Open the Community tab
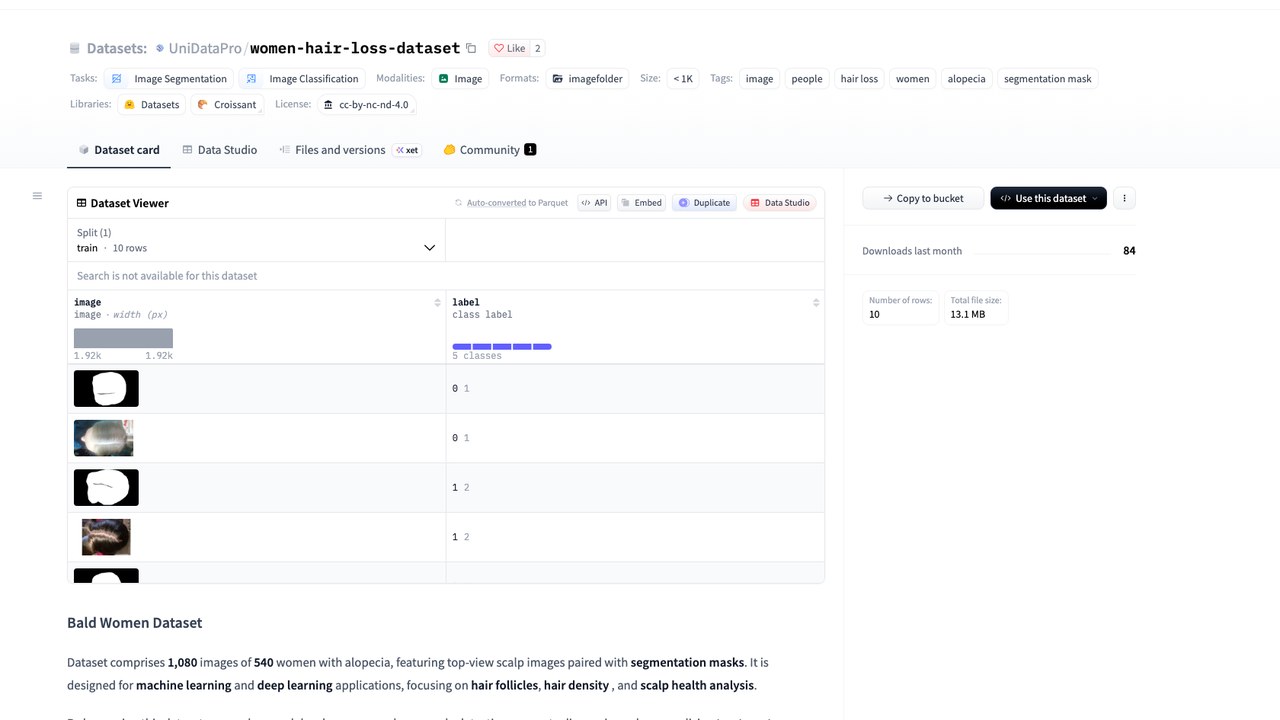The height and width of the screenshot is (720, 1280). point(489,150)
